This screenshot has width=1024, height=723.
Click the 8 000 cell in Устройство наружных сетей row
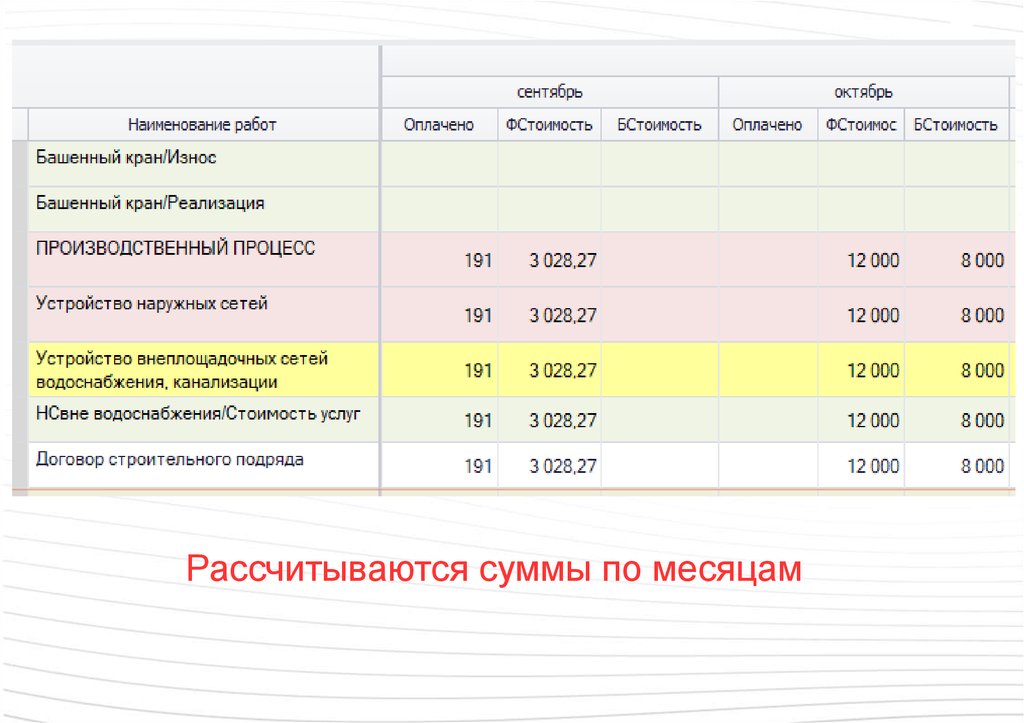[982, 316]
